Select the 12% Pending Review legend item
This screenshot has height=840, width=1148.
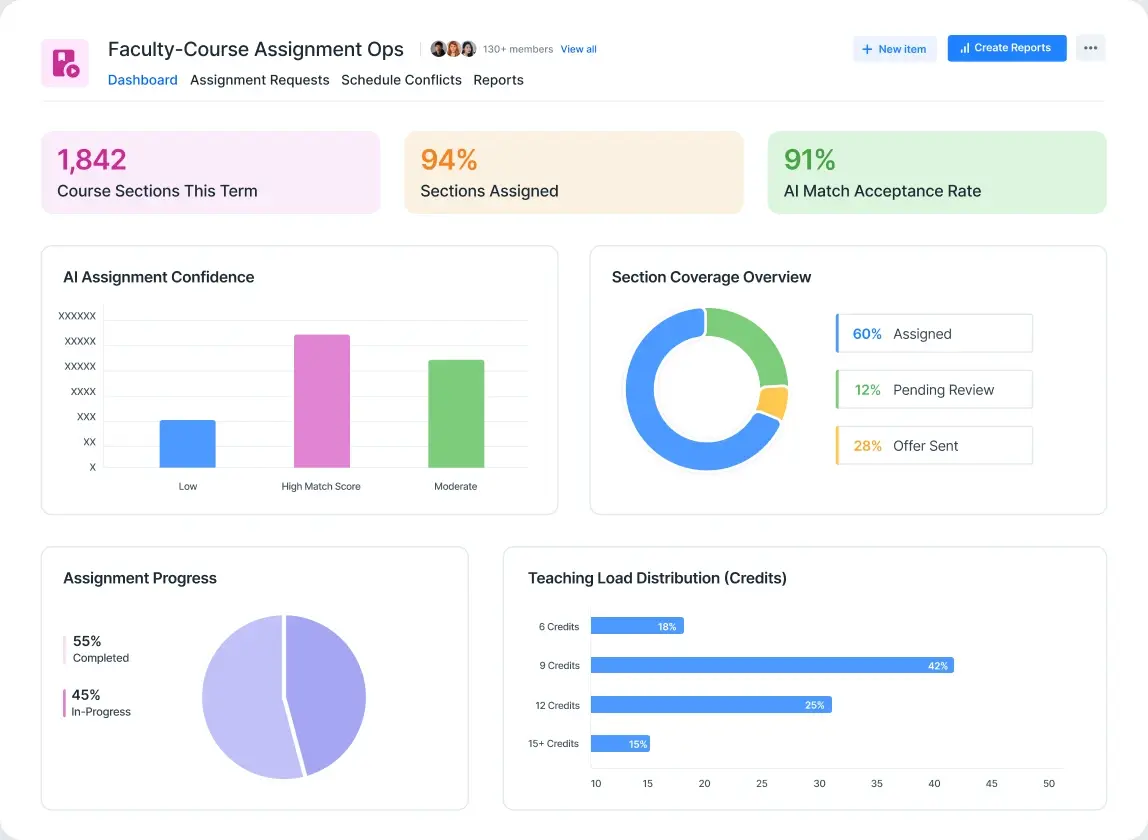coord(933,390)
